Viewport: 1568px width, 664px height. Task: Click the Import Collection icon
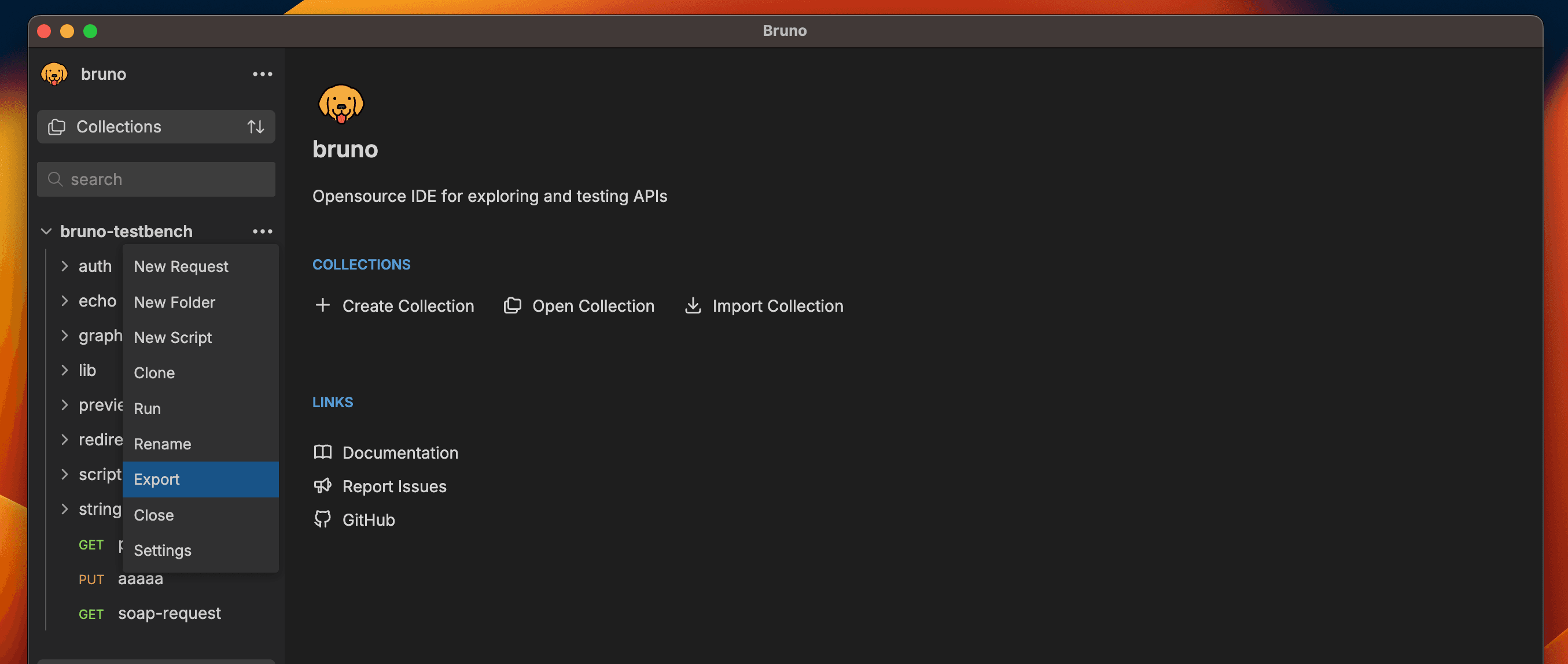coord(693,305)
